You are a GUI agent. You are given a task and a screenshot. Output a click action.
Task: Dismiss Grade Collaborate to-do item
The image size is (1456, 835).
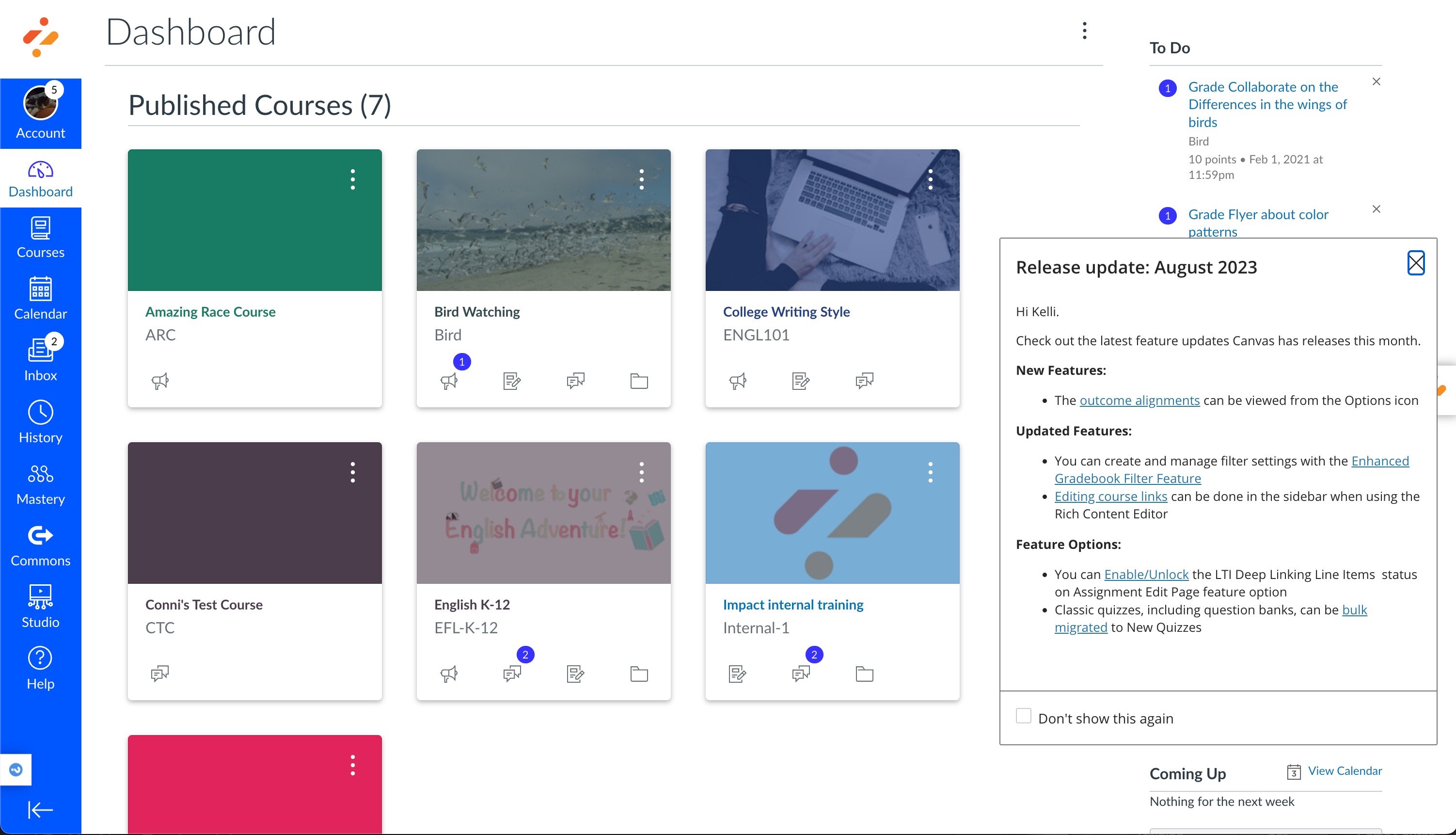point(1376,82)
